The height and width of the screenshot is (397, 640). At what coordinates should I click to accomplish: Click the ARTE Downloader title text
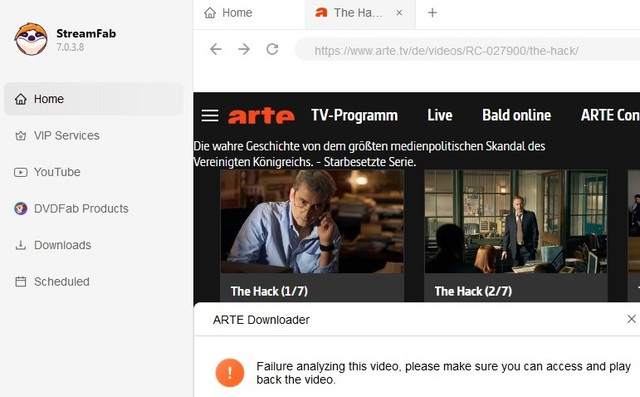[x=261, y=320]
